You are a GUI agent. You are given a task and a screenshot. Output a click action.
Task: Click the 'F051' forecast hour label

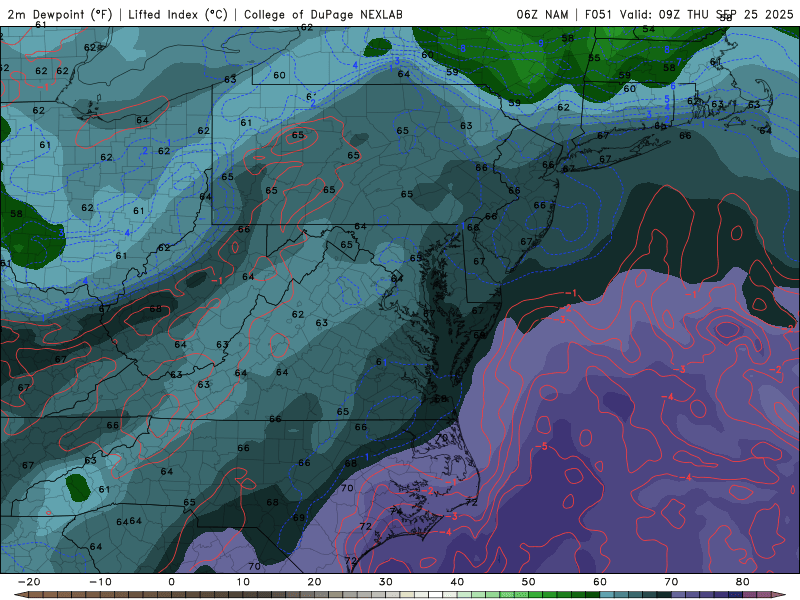tap(599, 15)
